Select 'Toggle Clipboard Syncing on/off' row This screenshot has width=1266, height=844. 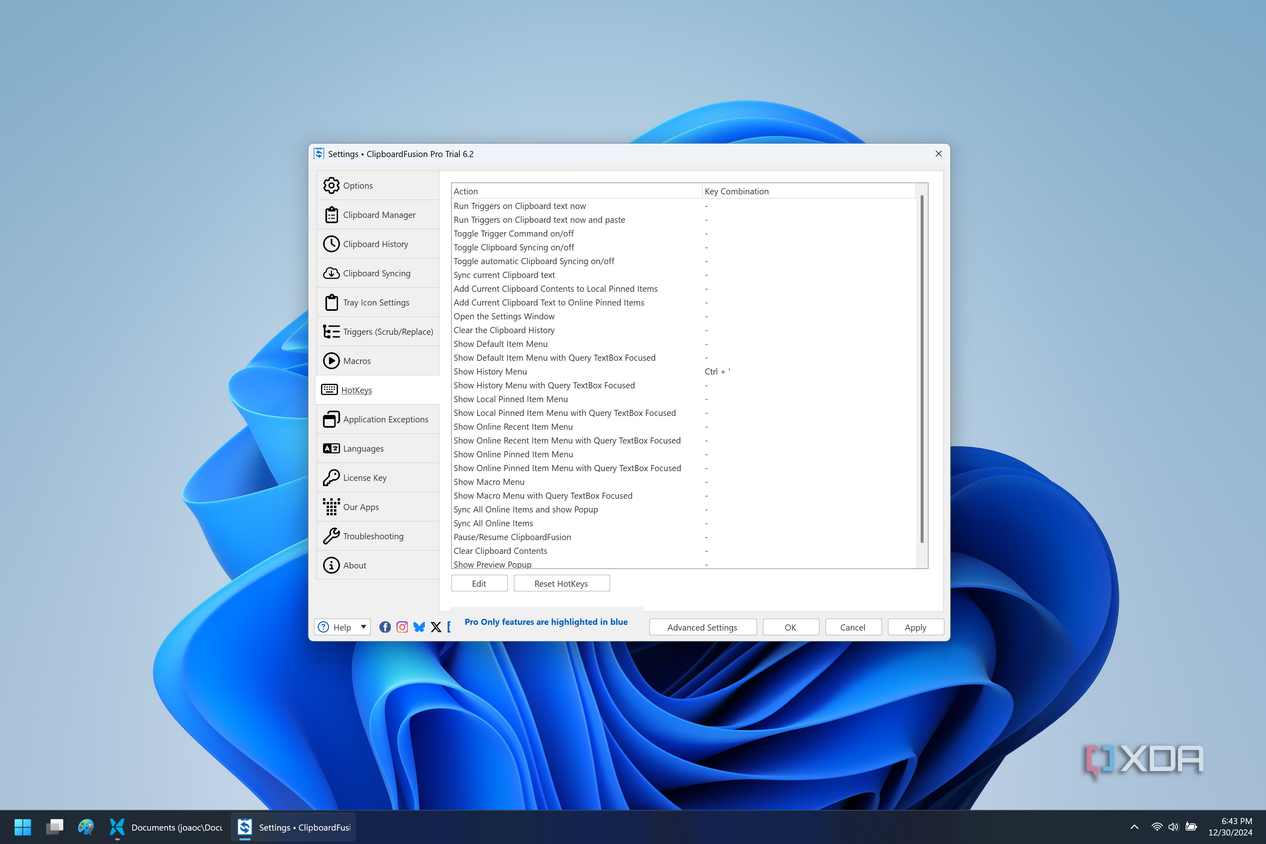[x=685, y=247]
